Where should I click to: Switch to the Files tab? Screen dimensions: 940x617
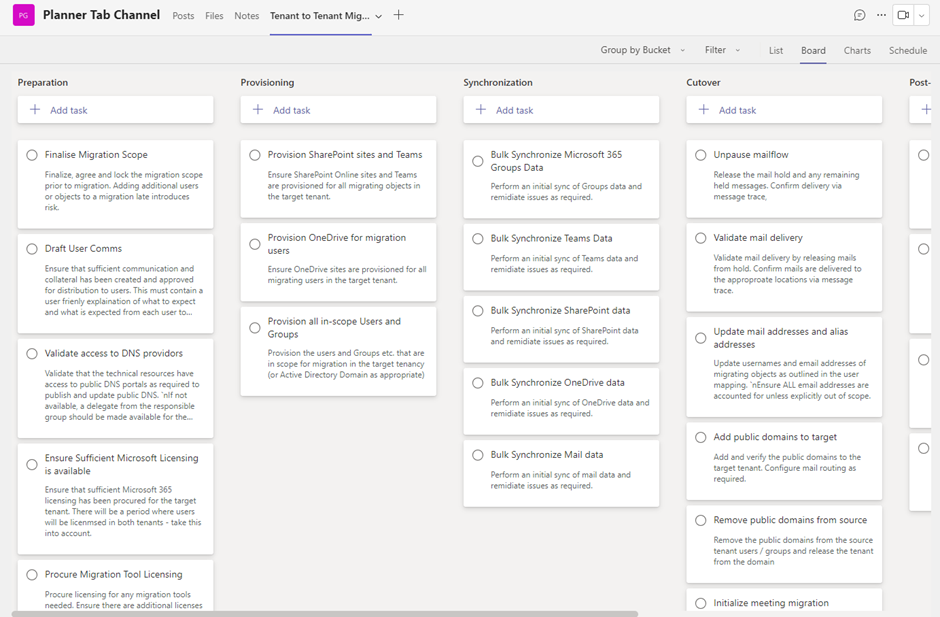click(x=214, y=16)
